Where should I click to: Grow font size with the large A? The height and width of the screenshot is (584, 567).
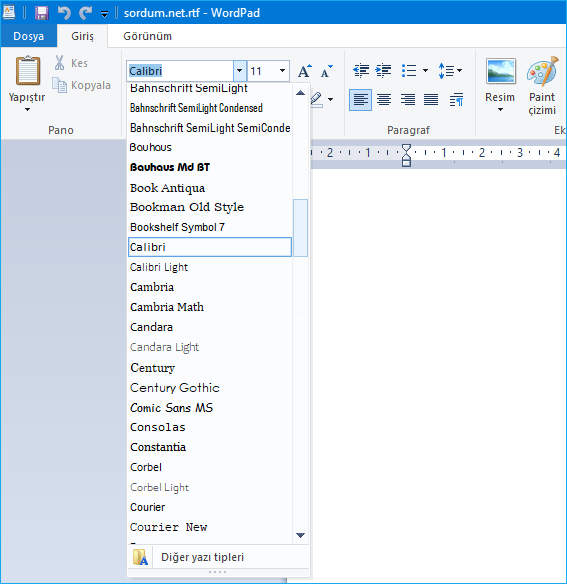[304, 71]
